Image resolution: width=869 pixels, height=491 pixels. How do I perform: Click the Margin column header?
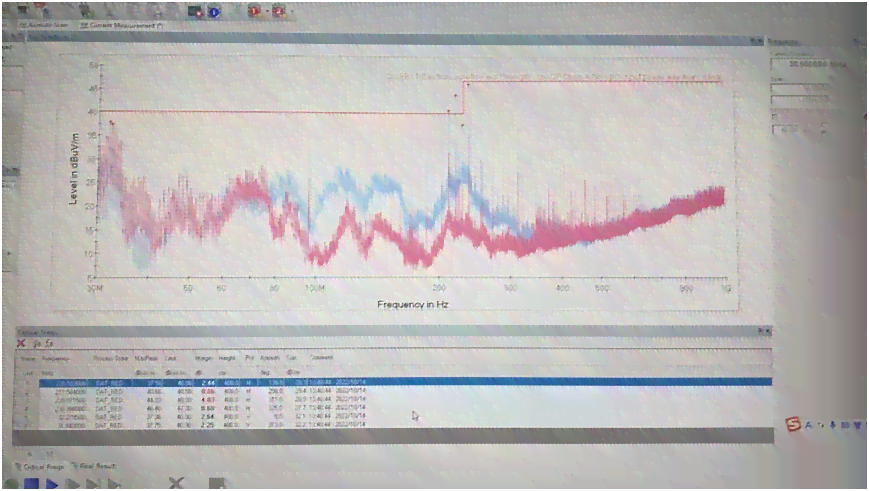click(x=203, y=359)
